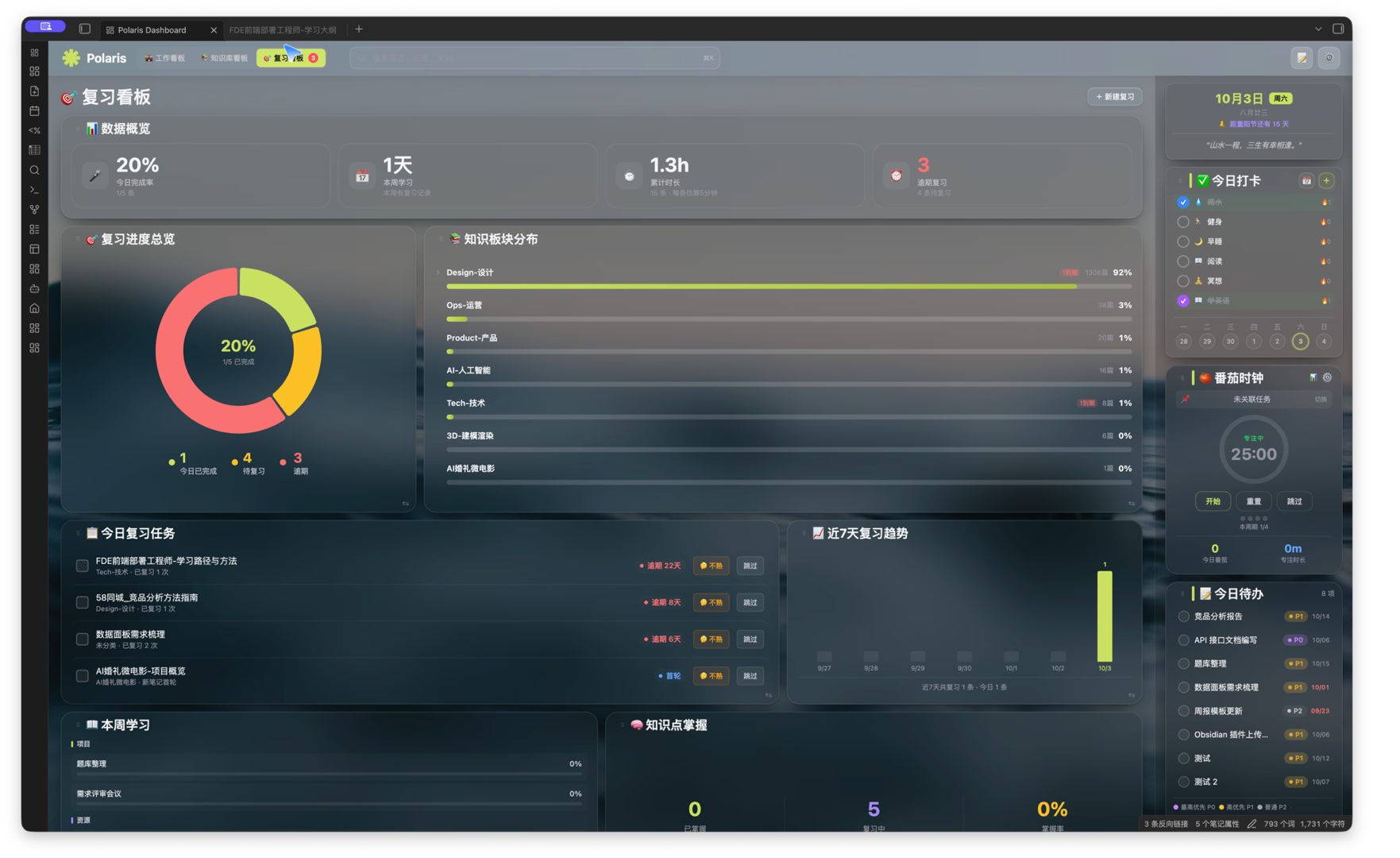Viewport: 1400px width, 858px height.
Task: Open the home icon in left sidebar
Action: tap(34, 308)
